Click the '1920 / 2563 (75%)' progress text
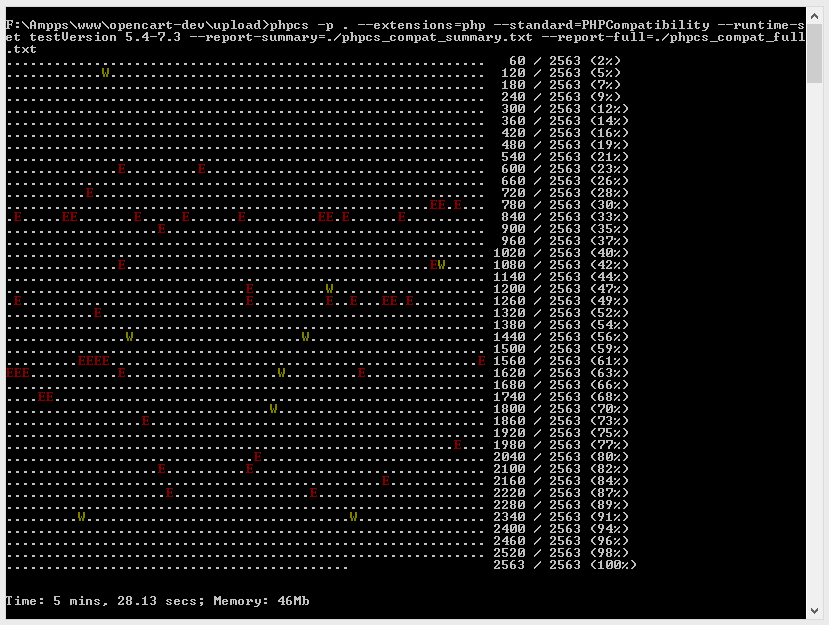 [561, 433]
